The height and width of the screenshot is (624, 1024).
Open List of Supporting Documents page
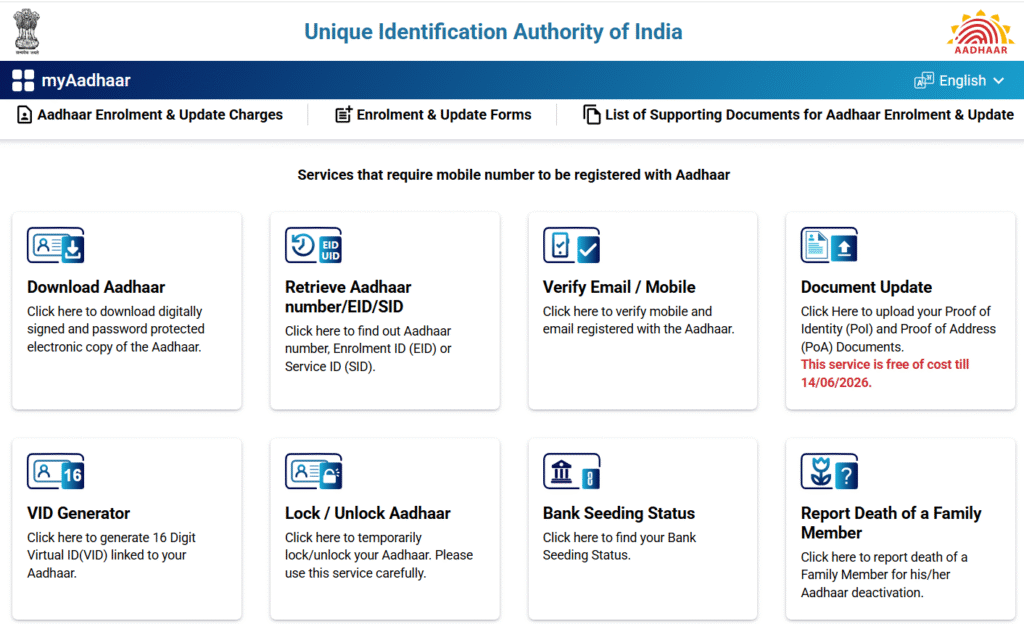pyautogui.click(x=798, y=115)
